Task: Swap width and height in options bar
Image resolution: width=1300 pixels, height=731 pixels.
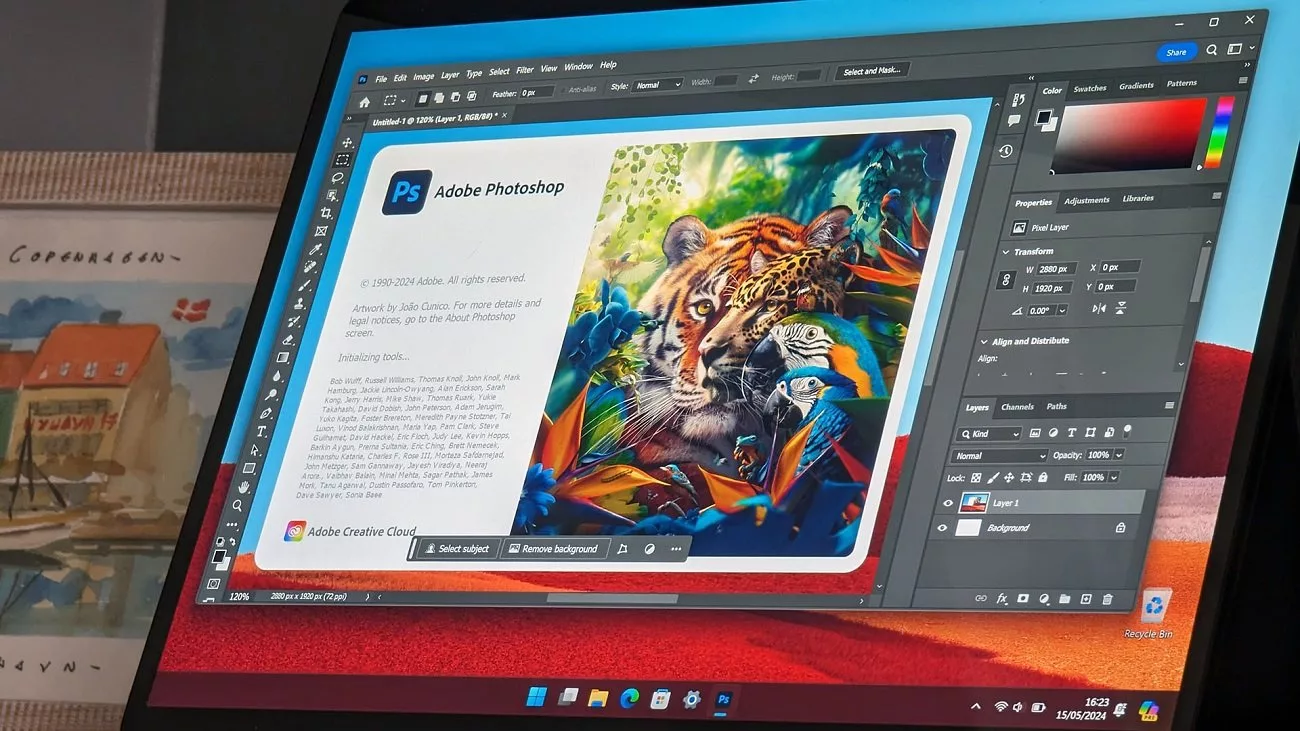Action: [x=753, y=78]
